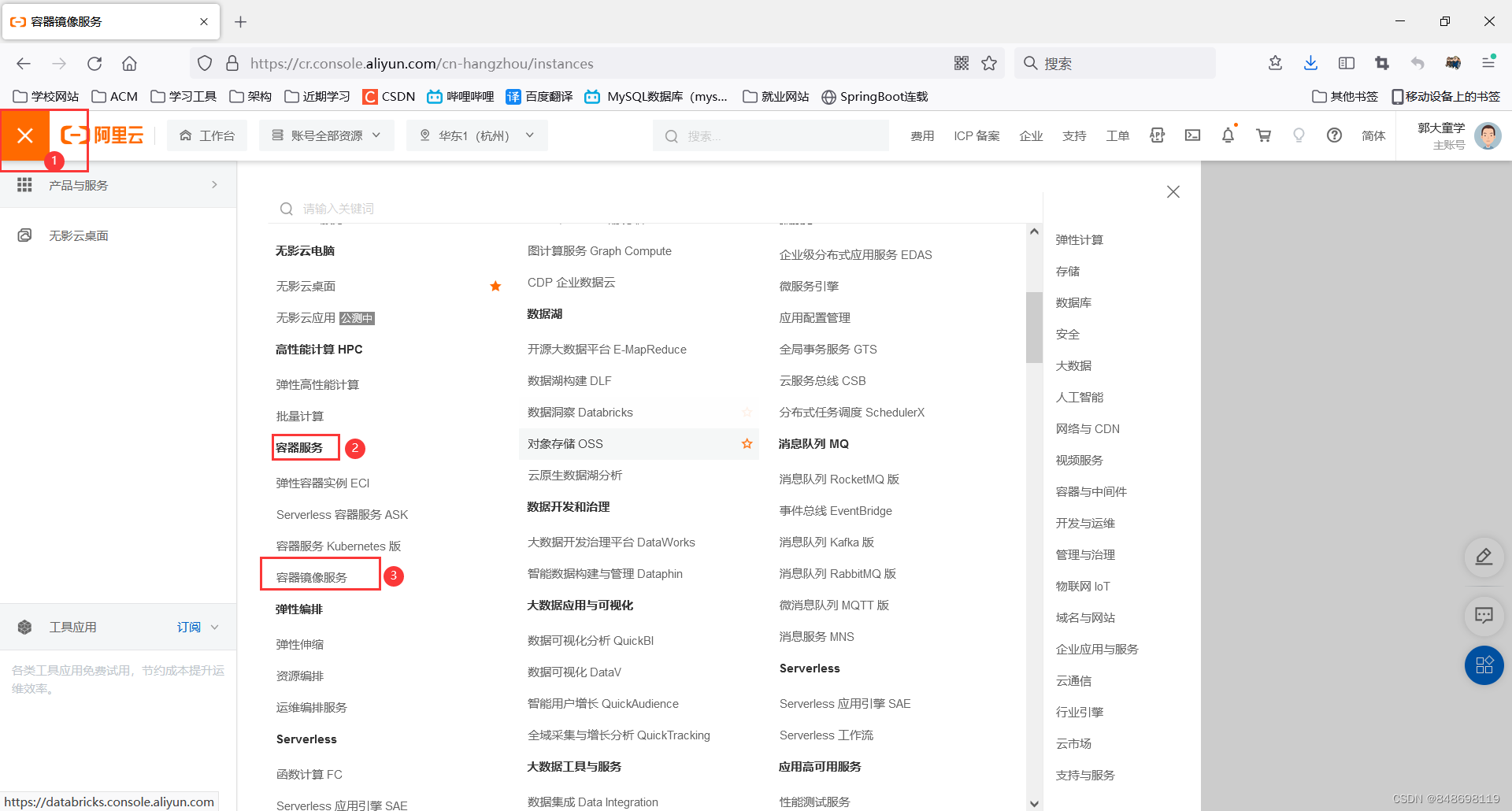Open Firefox downloads icon
1512x811 pixels.
pos(1310,63)
